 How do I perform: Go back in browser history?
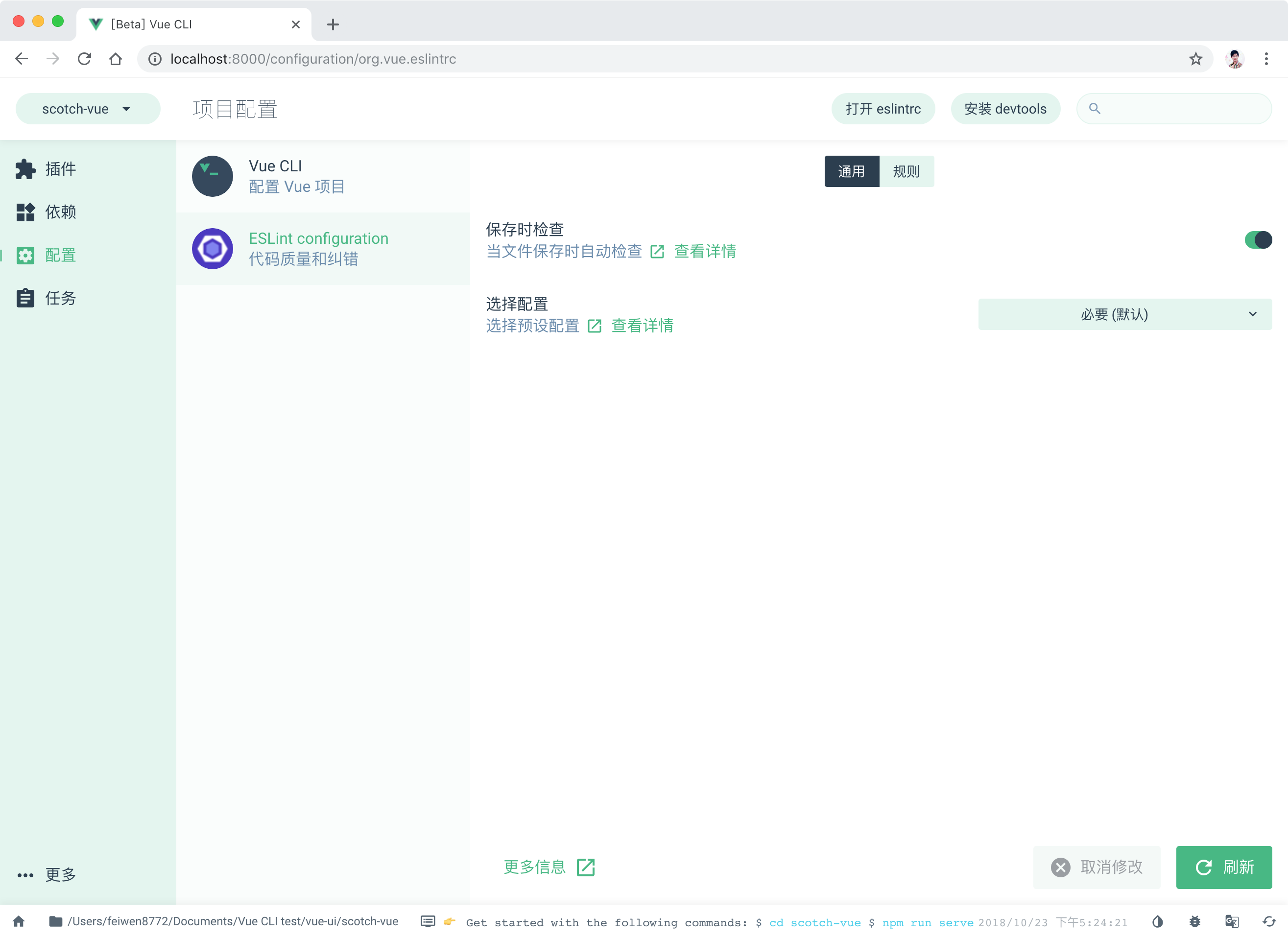[x=22, y=58]
